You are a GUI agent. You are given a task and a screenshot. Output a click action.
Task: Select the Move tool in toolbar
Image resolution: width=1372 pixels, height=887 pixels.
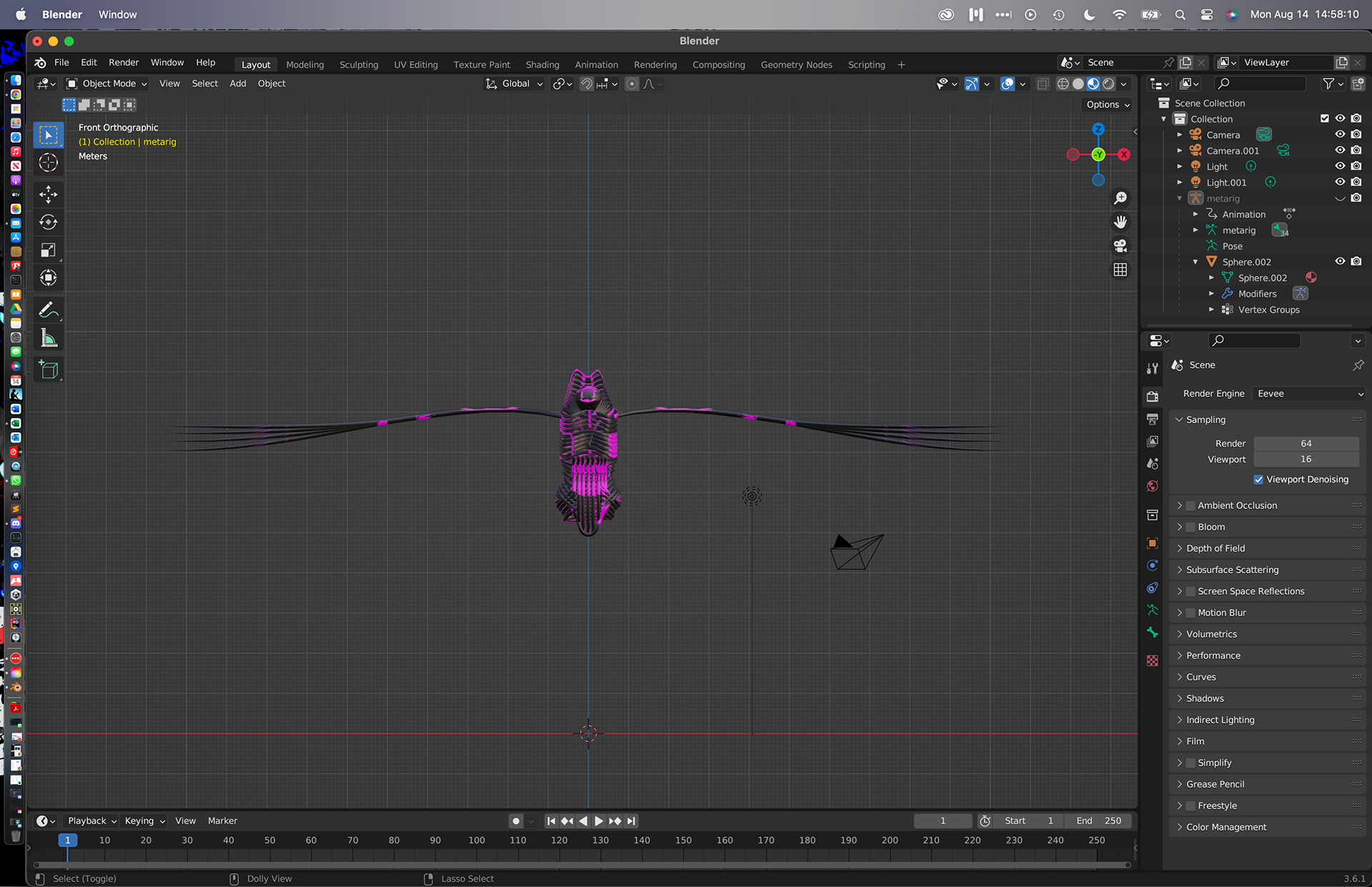(x=49, y=194)
